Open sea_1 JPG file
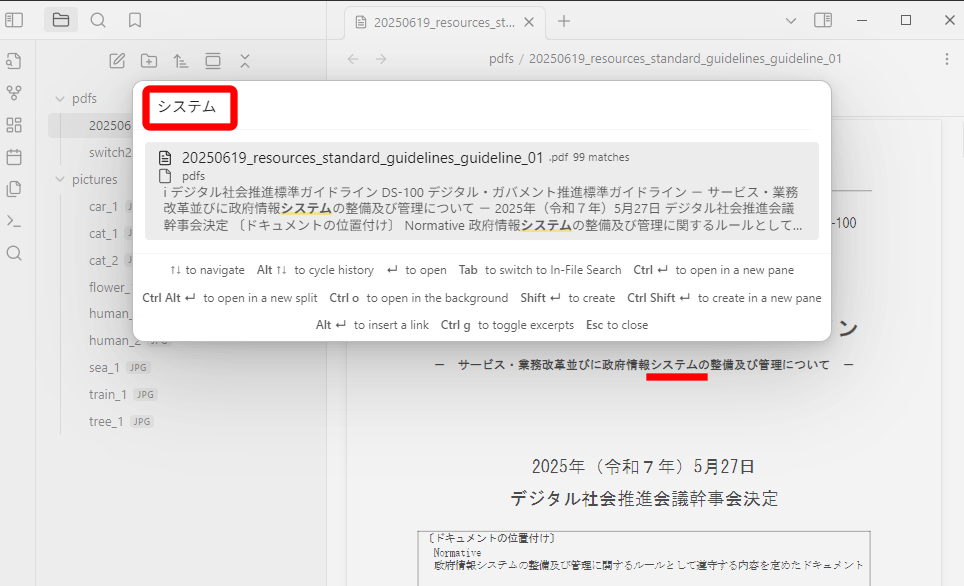The image size is (964, 586). 105,368
